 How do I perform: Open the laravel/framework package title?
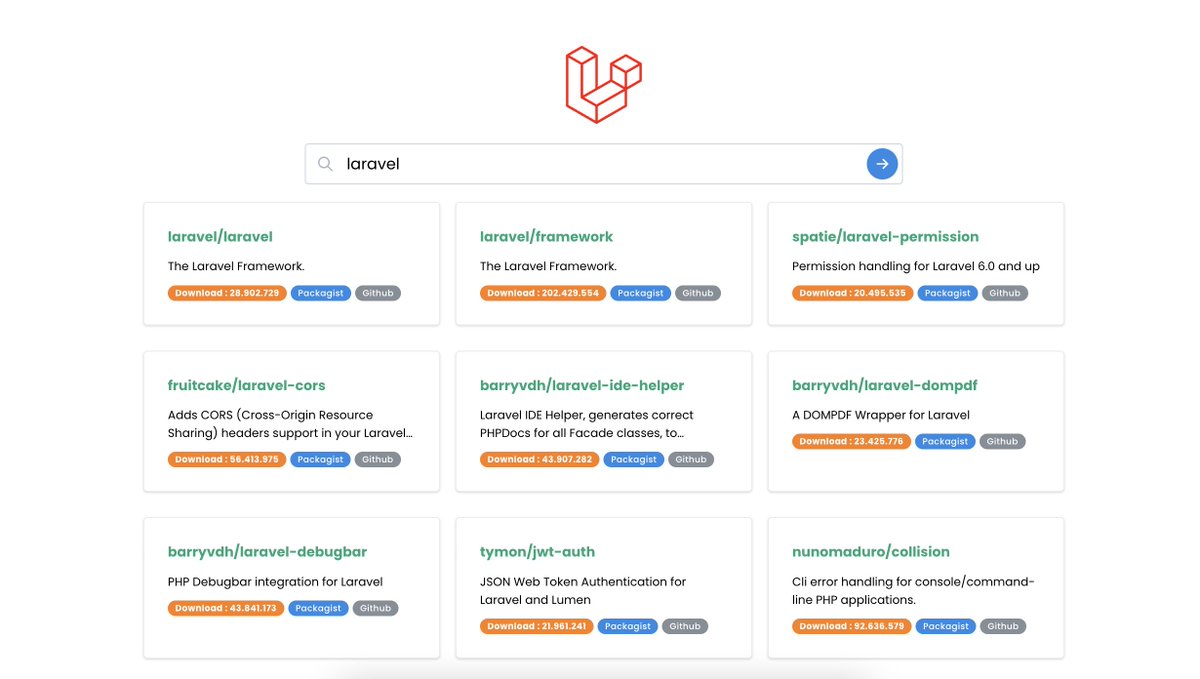(546, 237)
